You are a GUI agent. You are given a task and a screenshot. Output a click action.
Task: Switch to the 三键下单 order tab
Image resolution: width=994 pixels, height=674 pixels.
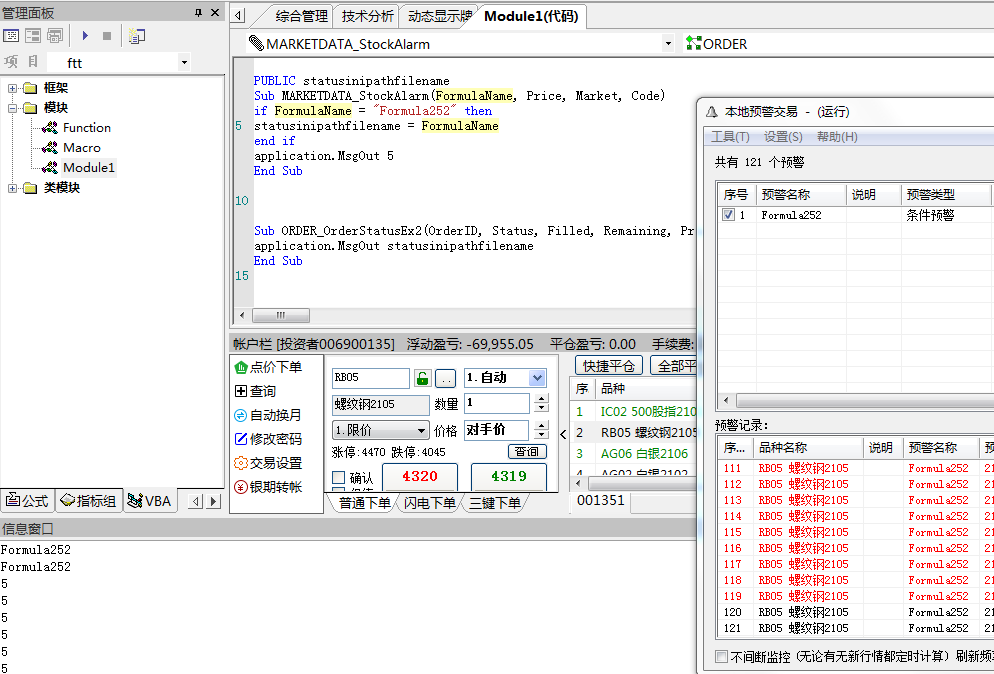[x=494, y=503]
